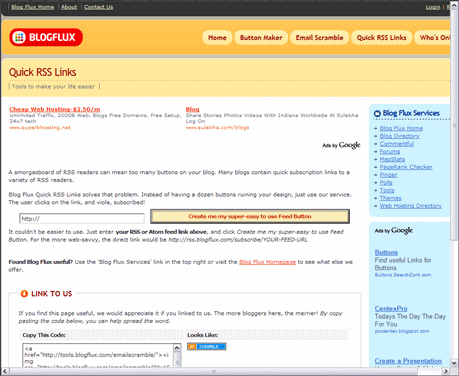Click page vertical scrollbar down arrow
The image size is (459, 376).
tap(454, 363)
